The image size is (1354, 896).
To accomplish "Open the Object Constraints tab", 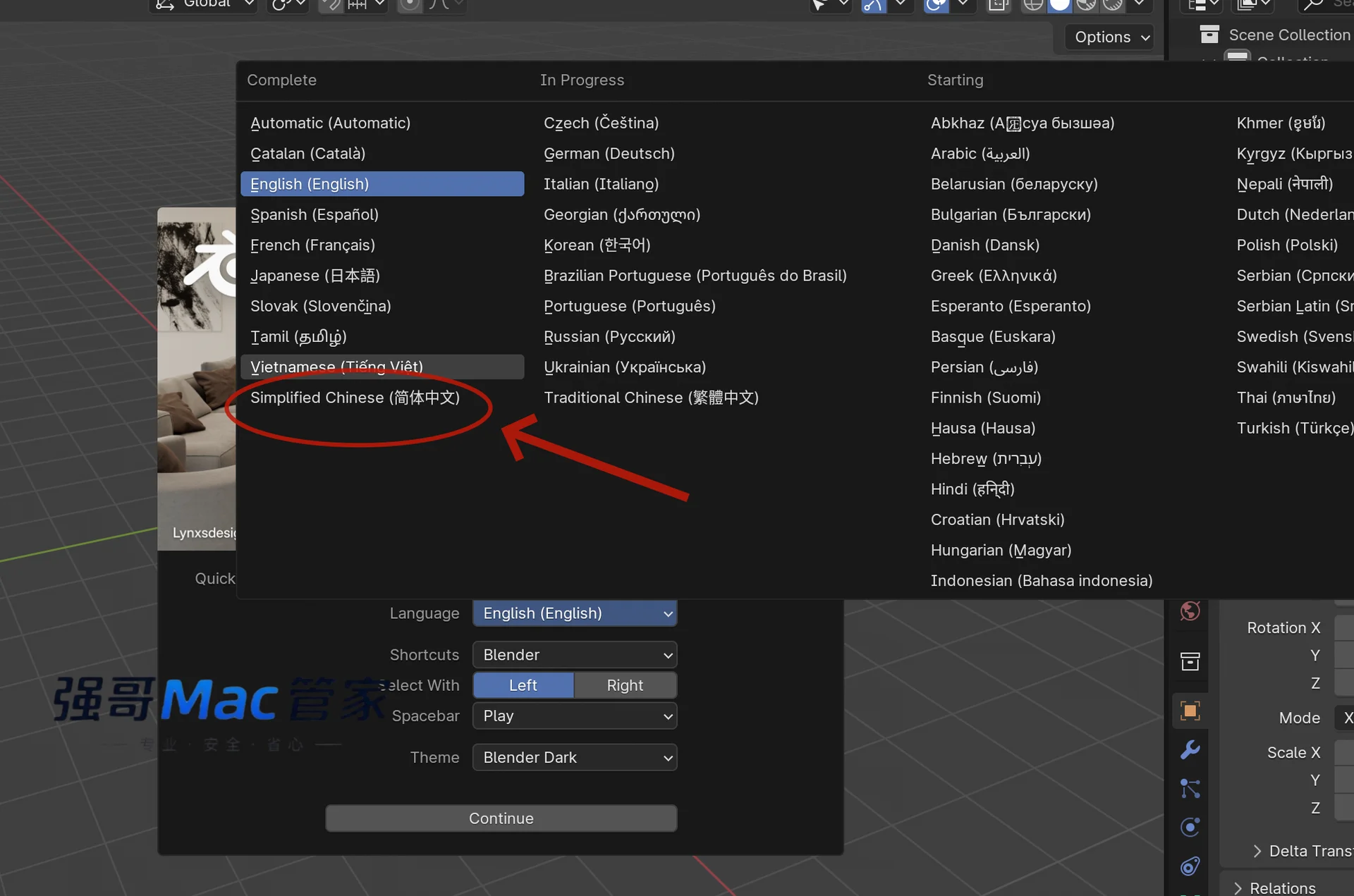I will coord(1190,866).
